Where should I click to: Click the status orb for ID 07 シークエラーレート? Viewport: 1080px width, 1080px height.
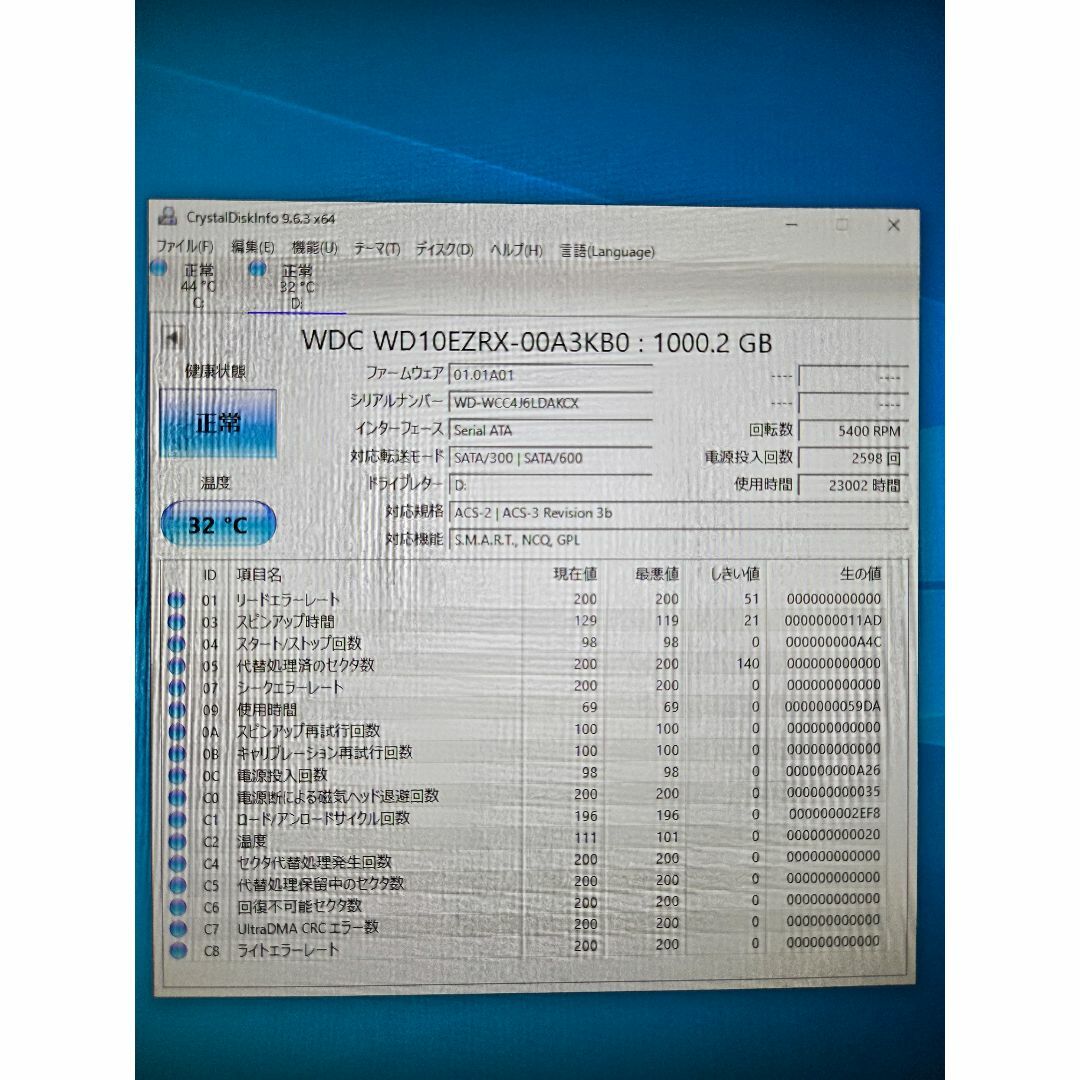tap(177, 687)
